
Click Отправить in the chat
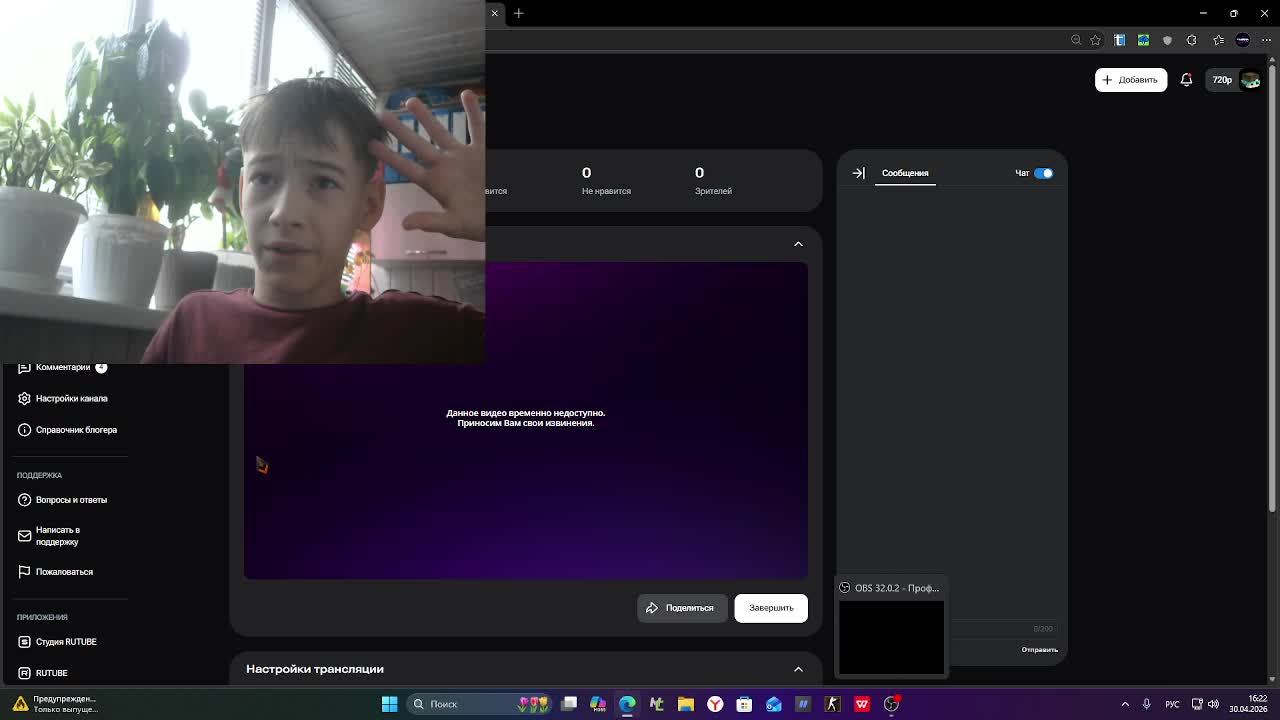coord(1039,650)
